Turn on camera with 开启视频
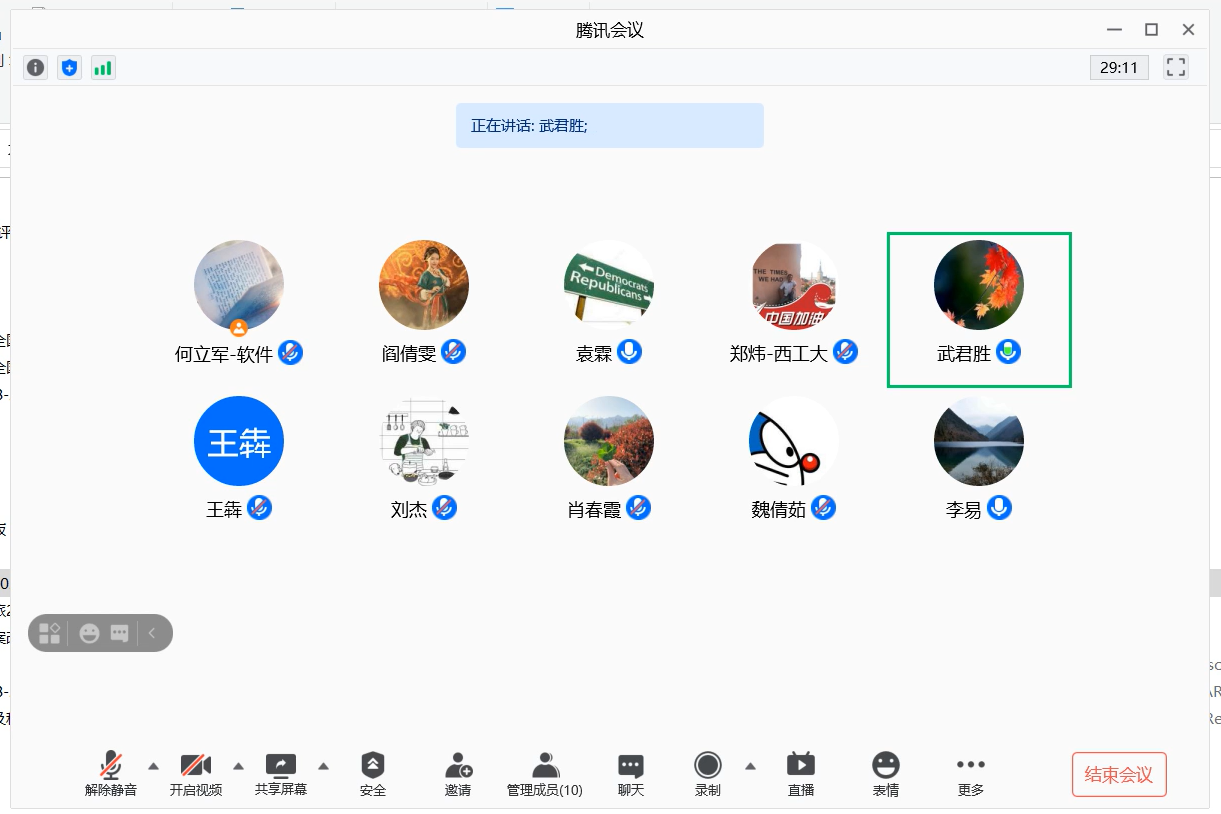 [196, 774]
